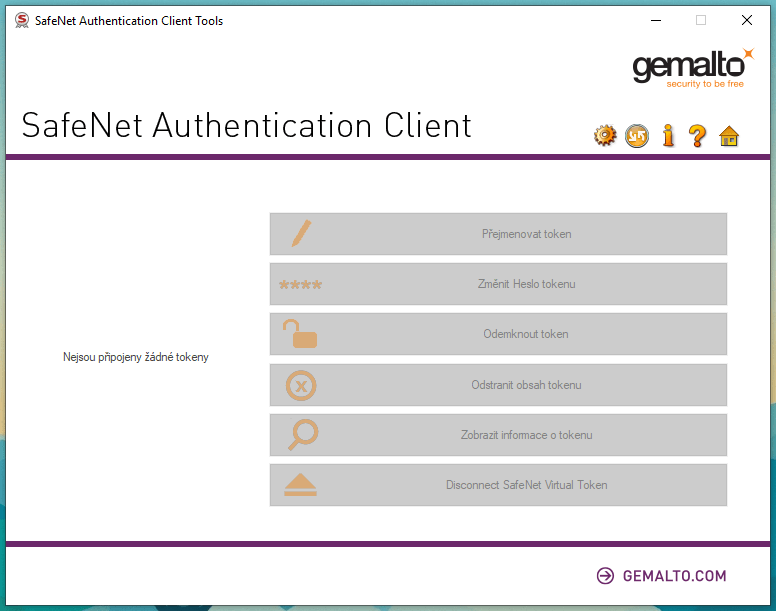Click the arrow circle icon beside GEMALTO.COM
776x611 pixels.
click(605, 576)
